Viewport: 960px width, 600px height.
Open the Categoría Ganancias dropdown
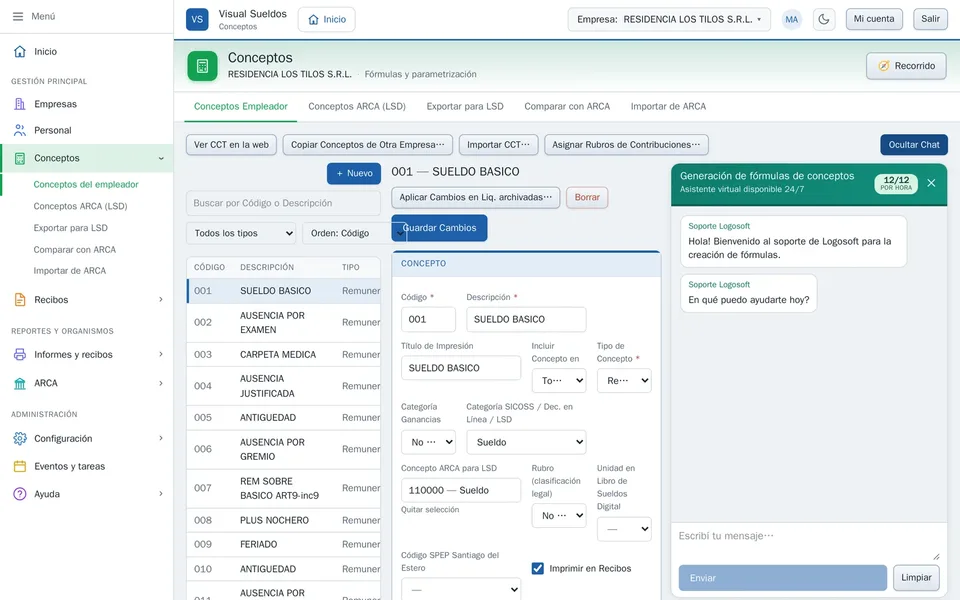coord(429,442)
